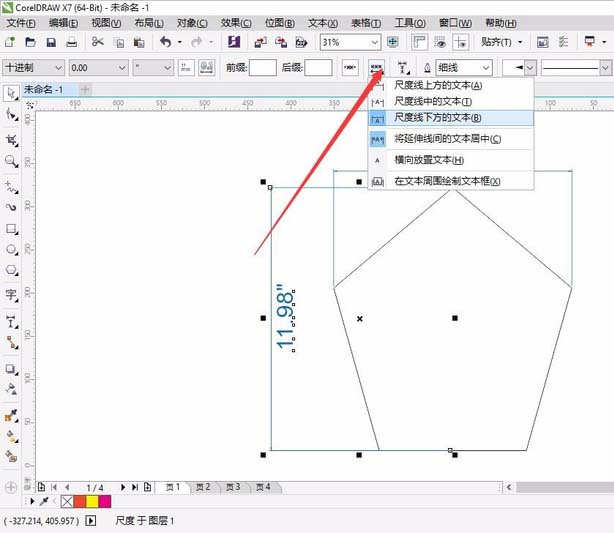This screenshot has width=614, height=533.
Task: Cut selection with scissors icon
Action: [98, 42]
